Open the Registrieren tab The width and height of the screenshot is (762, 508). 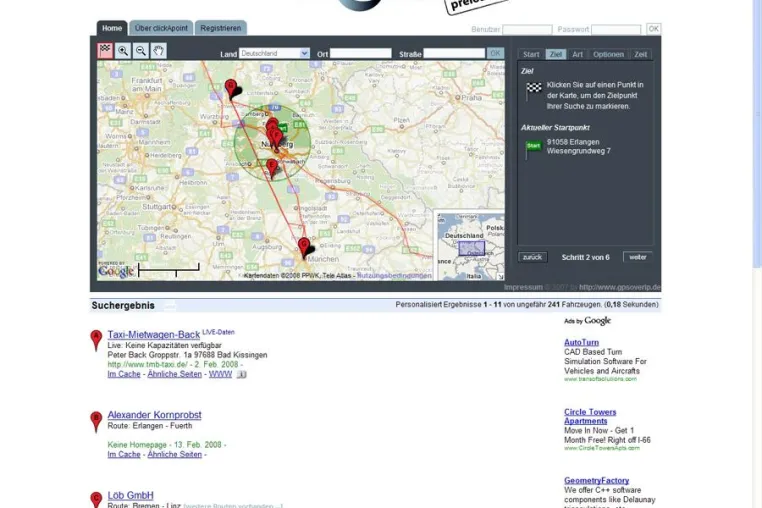[221, 28]
